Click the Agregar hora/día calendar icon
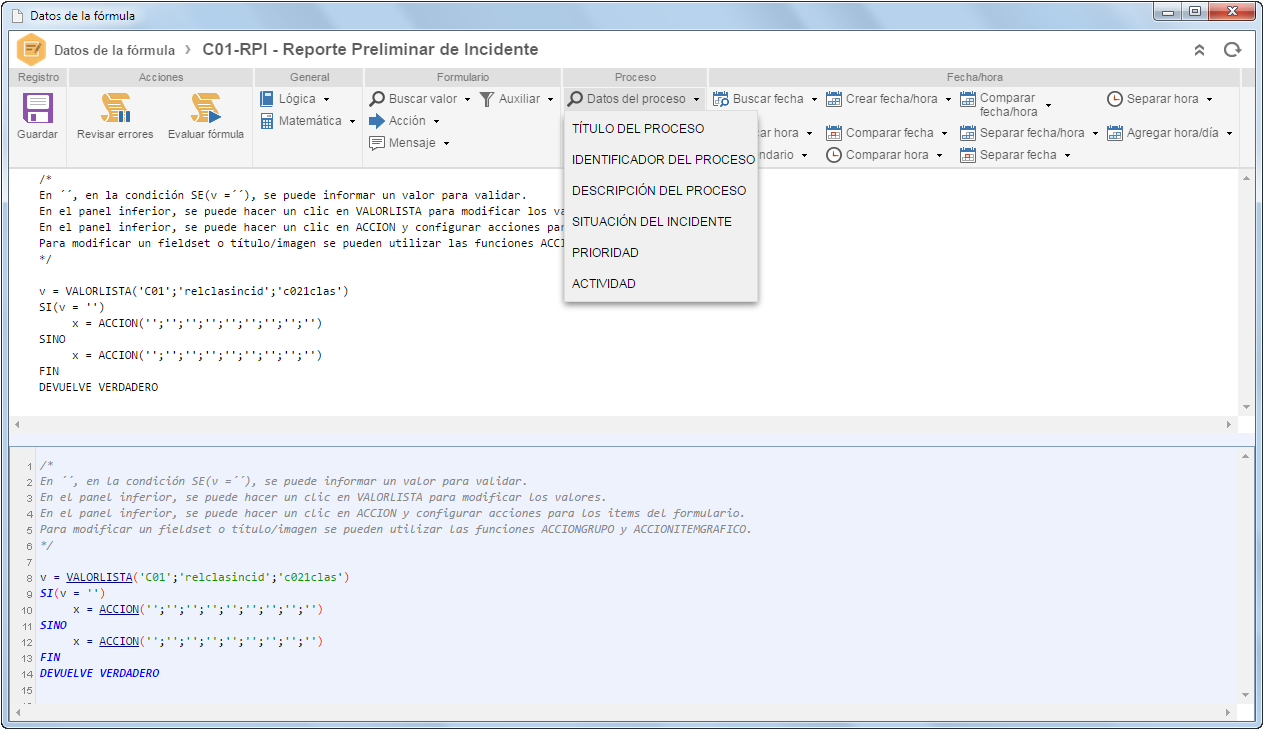This screenshot has height=730, width=1264. [1115, 133]
